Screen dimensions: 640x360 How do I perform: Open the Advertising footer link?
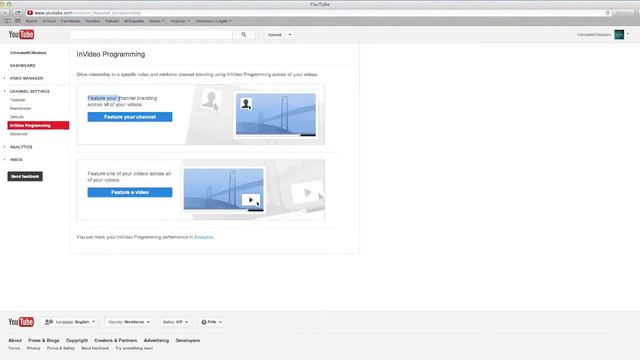[x=156, y=340]
